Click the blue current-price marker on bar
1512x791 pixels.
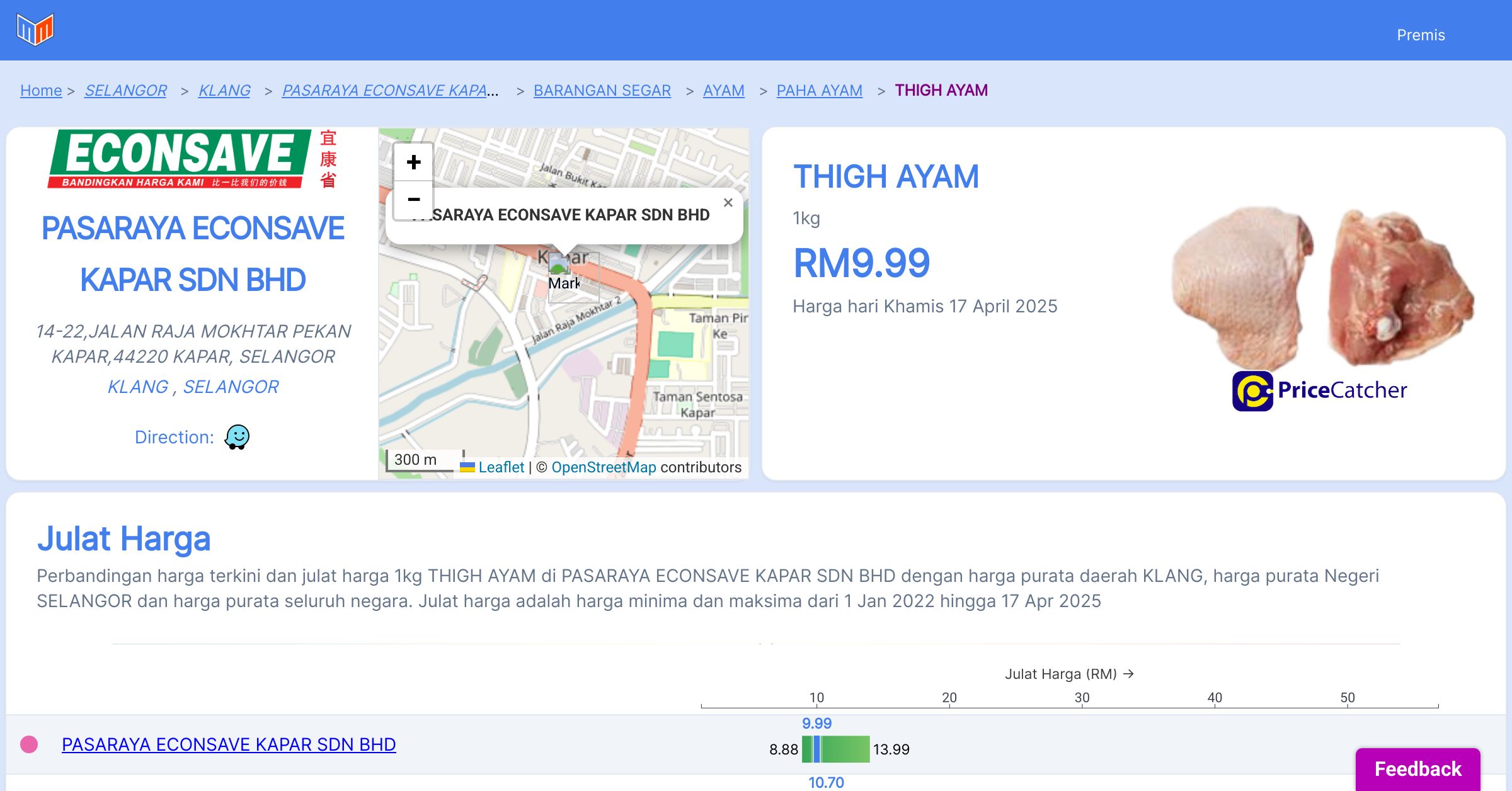(x=817, y=749)
